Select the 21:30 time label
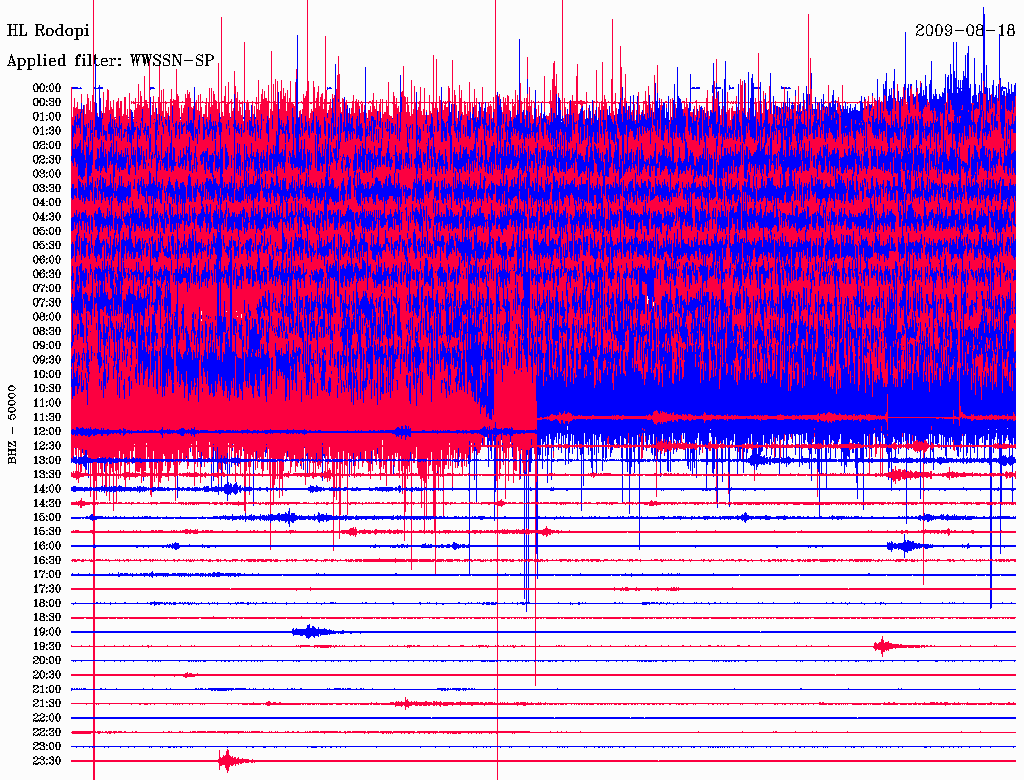Viewport: 1024px width, 780px height. click(x=47, y=704)
